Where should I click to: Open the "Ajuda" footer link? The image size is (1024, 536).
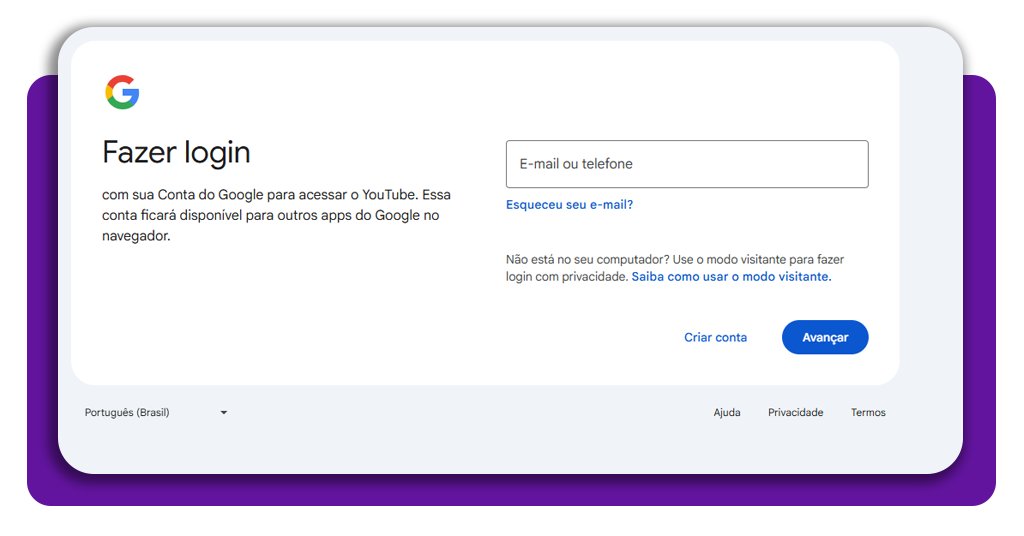(727, 412)
